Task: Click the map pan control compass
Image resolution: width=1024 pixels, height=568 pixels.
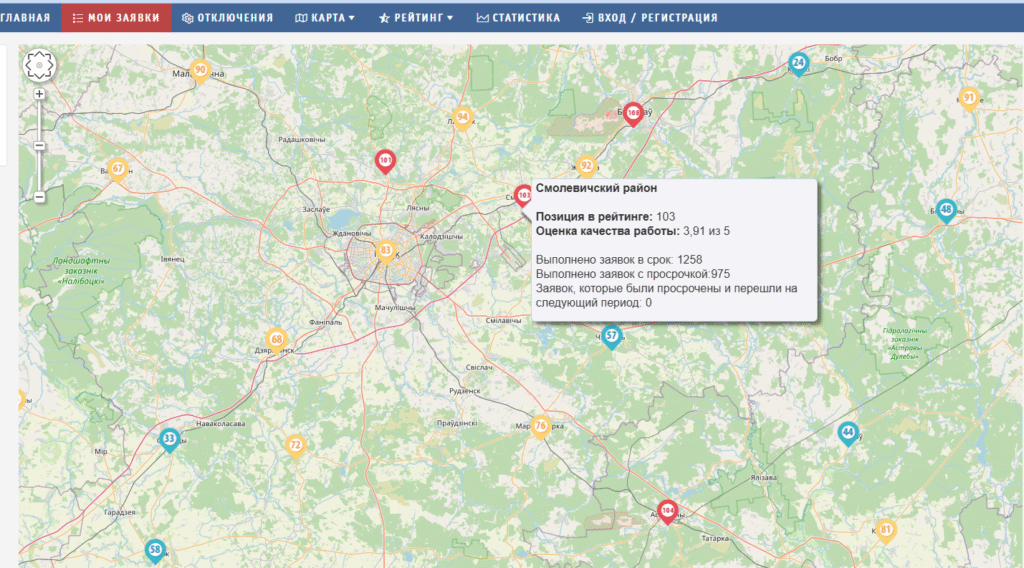Action: point(40,66)
